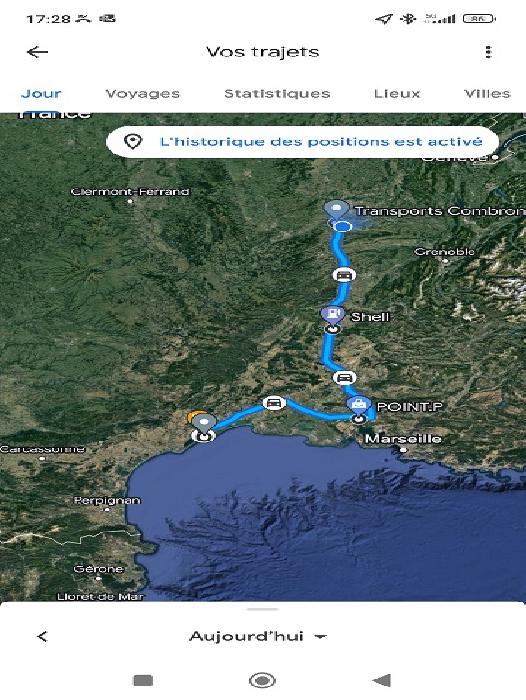The height and width of the screenshot is (700, 526).
Task: Tap the Android home button
Action: pyautogui.click(x=262, y=680)
